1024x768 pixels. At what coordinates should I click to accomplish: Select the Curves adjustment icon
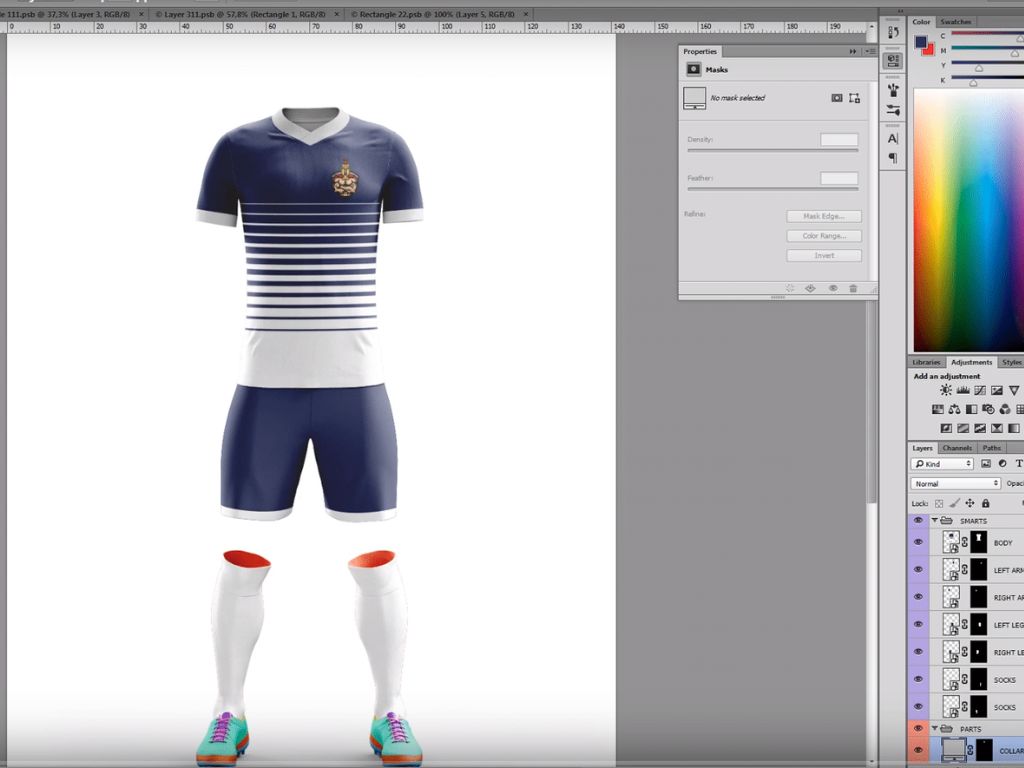(x=980, y=390)
